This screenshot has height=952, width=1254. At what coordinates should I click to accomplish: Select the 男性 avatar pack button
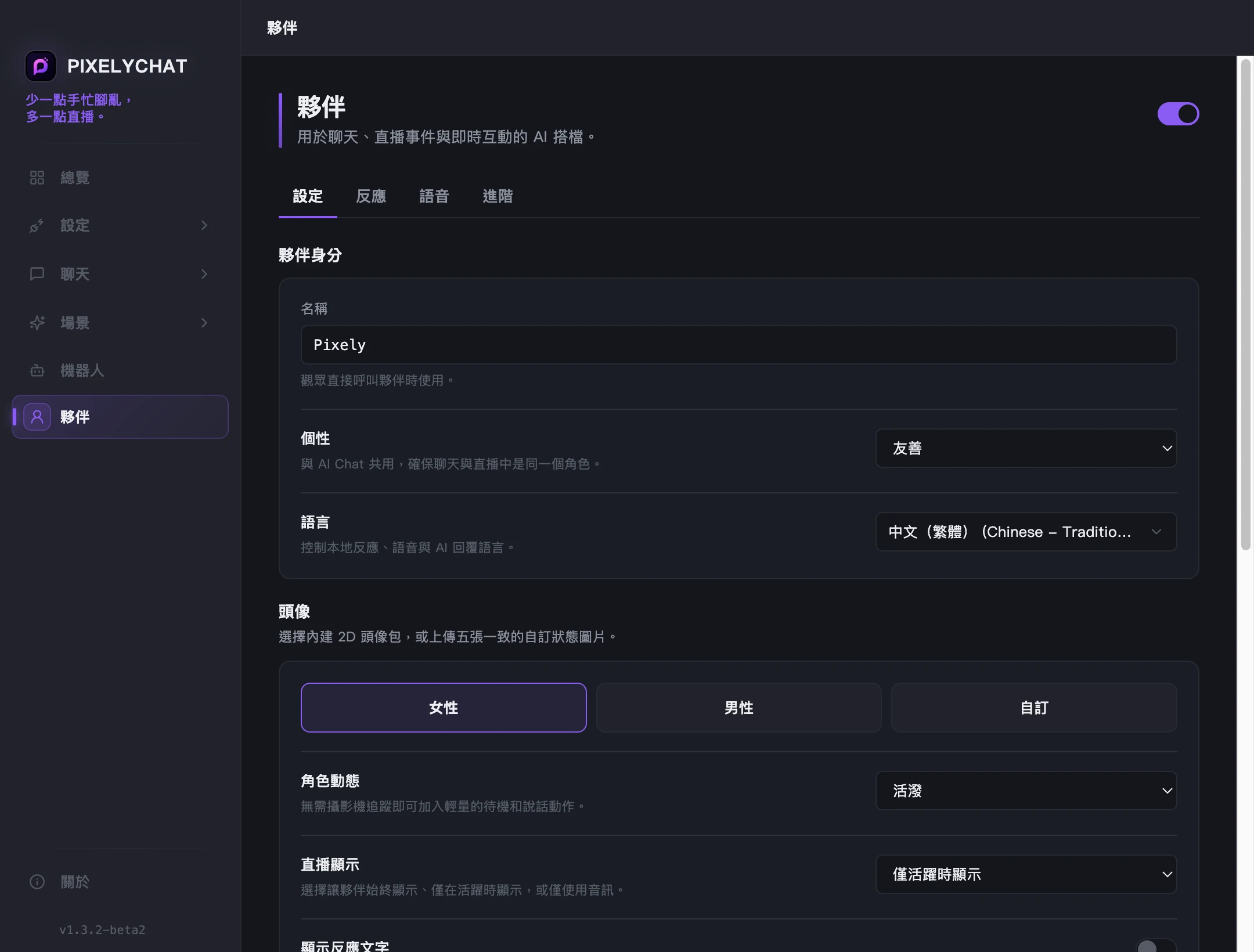[x=738, y=708]
